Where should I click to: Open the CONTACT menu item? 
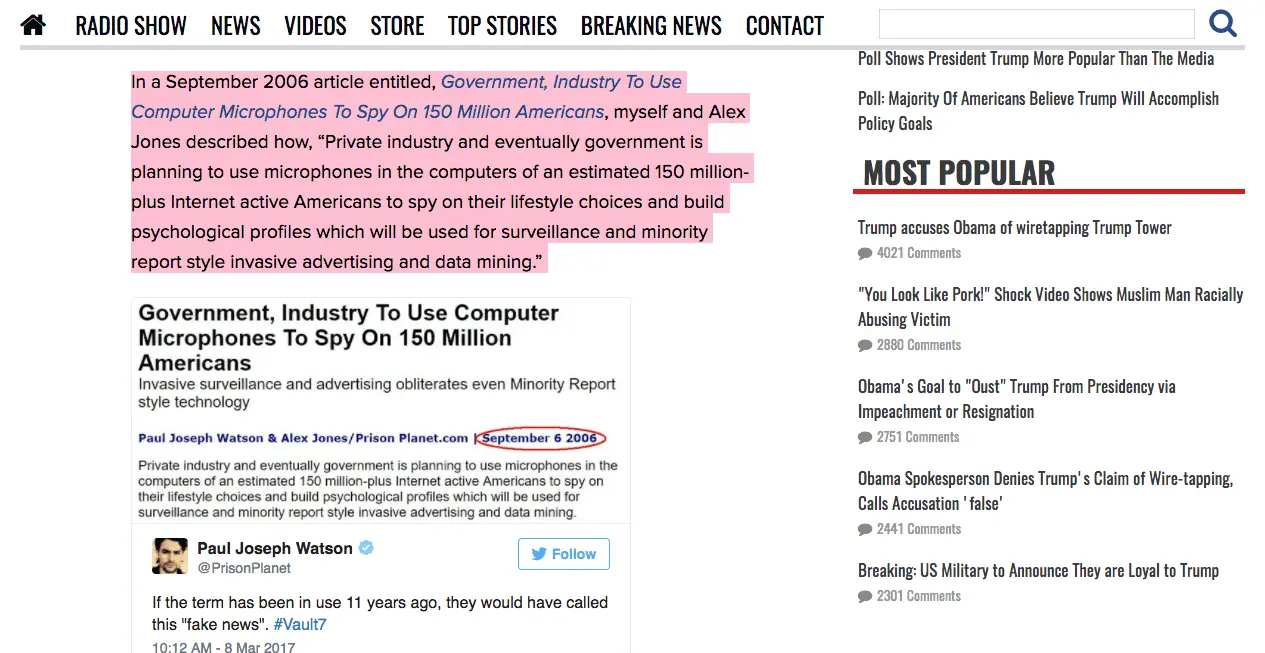(x=785, y=25)
